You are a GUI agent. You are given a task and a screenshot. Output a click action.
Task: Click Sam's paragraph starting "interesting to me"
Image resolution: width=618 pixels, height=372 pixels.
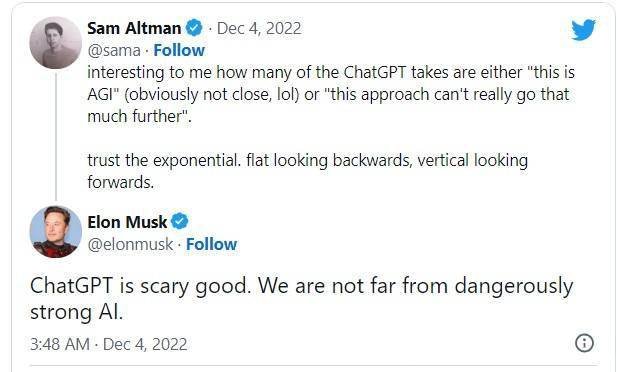pyautogui.click(x=331, y=95)
